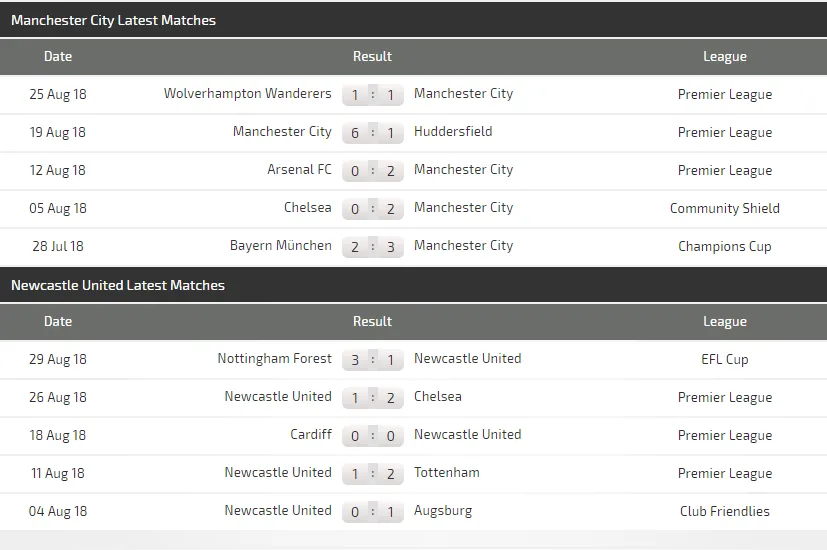Viewport: 827px width, 550px height.
Task: Open Augsburg team link
Action: click(x=442, y=511)
